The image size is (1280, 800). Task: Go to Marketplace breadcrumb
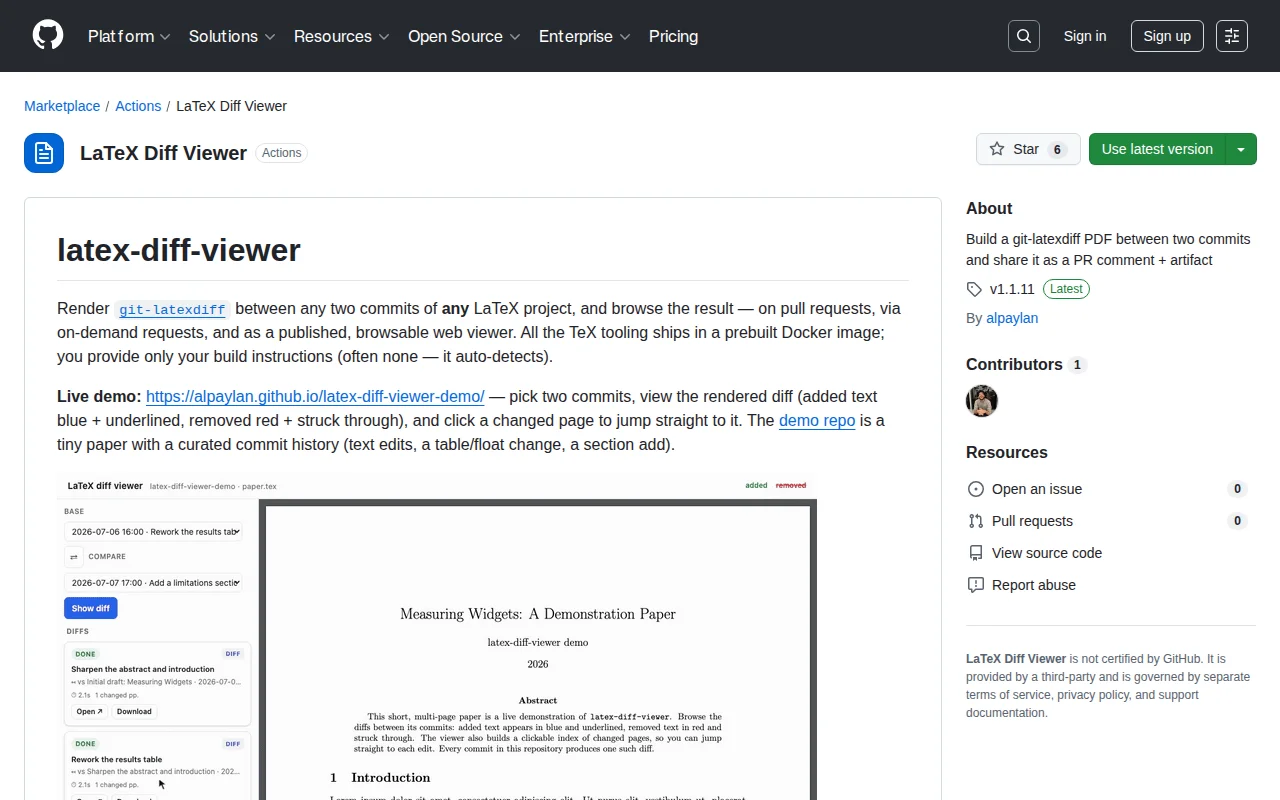[62, 106]
